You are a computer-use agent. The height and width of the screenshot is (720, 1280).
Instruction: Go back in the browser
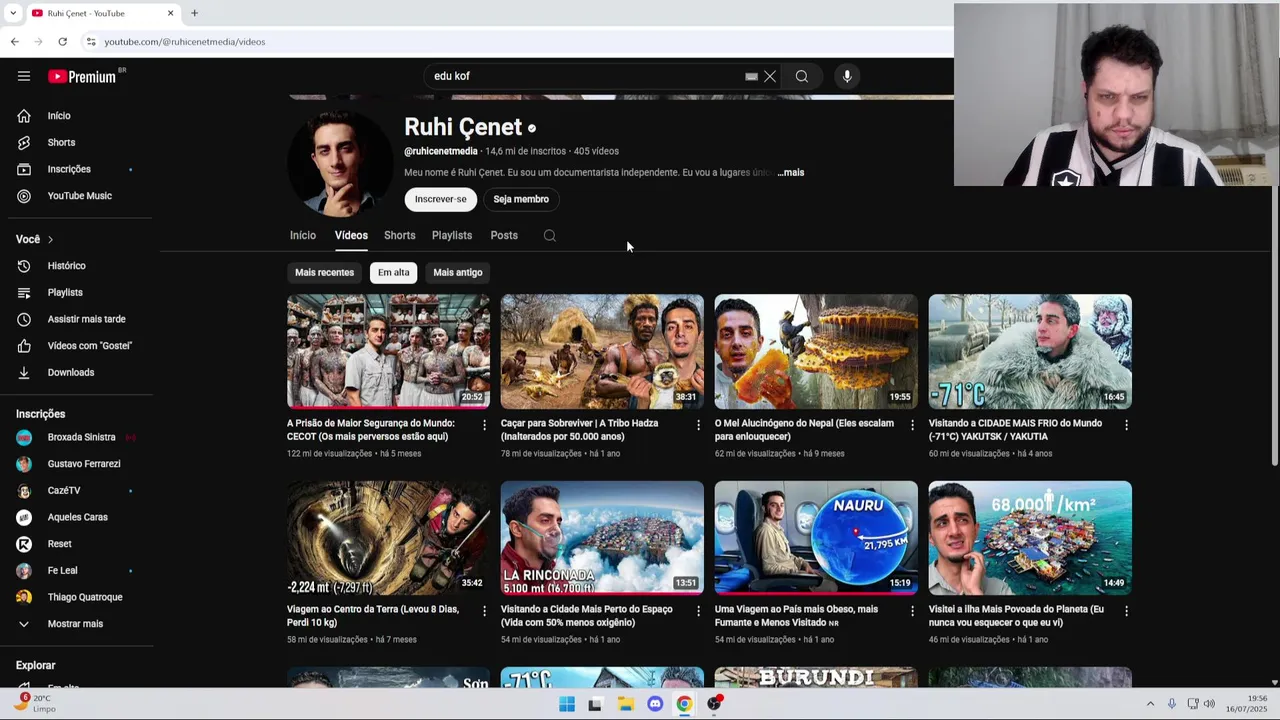point(14,42)
